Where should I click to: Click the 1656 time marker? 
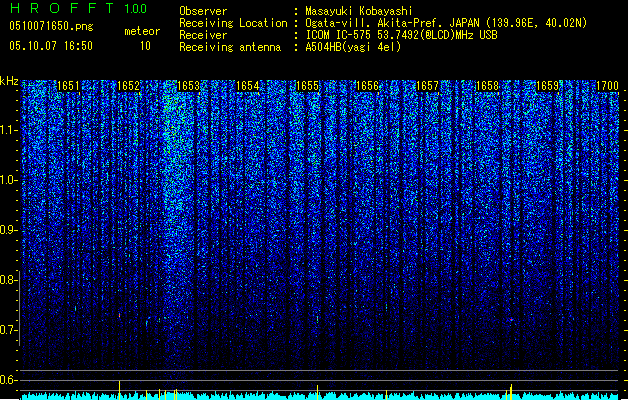pyautogui.click(x=367, y=86)
